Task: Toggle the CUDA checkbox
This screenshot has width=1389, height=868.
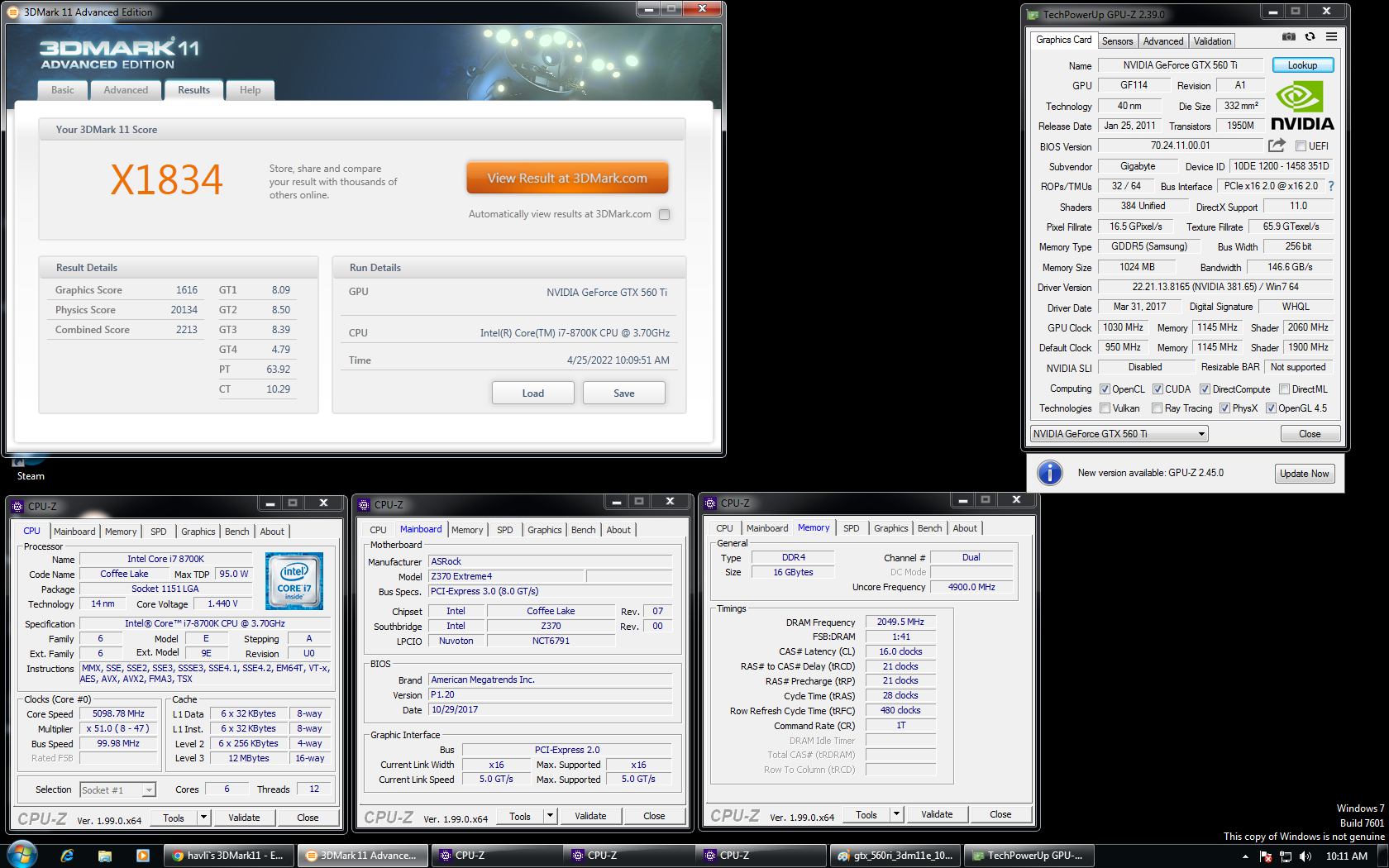Action: point(1157,389)
